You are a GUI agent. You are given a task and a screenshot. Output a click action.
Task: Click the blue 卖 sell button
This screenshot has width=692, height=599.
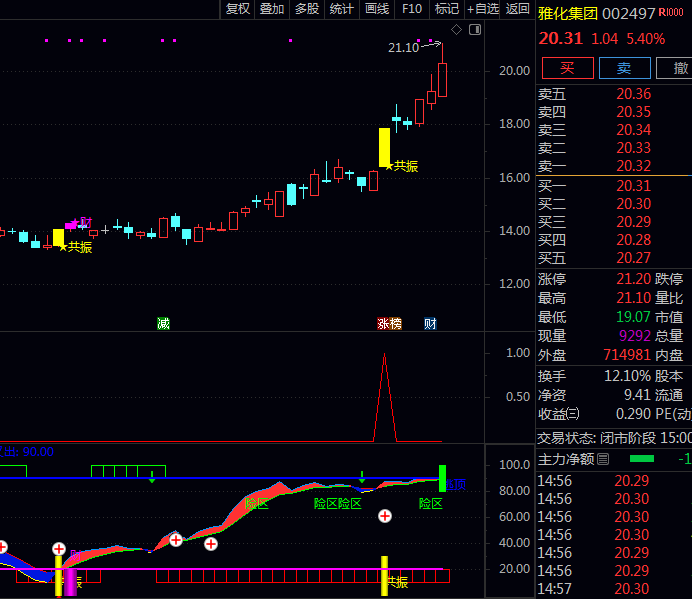(x=624, y=68)
